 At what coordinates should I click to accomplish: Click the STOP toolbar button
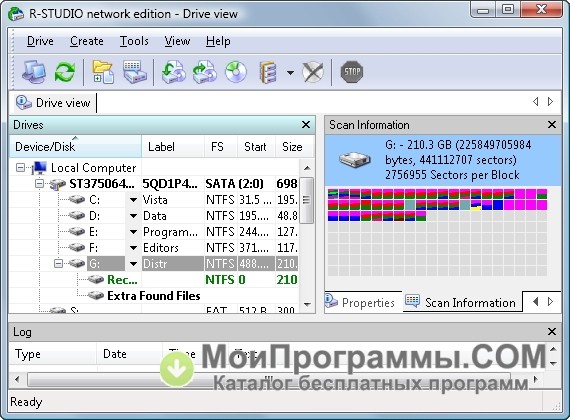352,72
